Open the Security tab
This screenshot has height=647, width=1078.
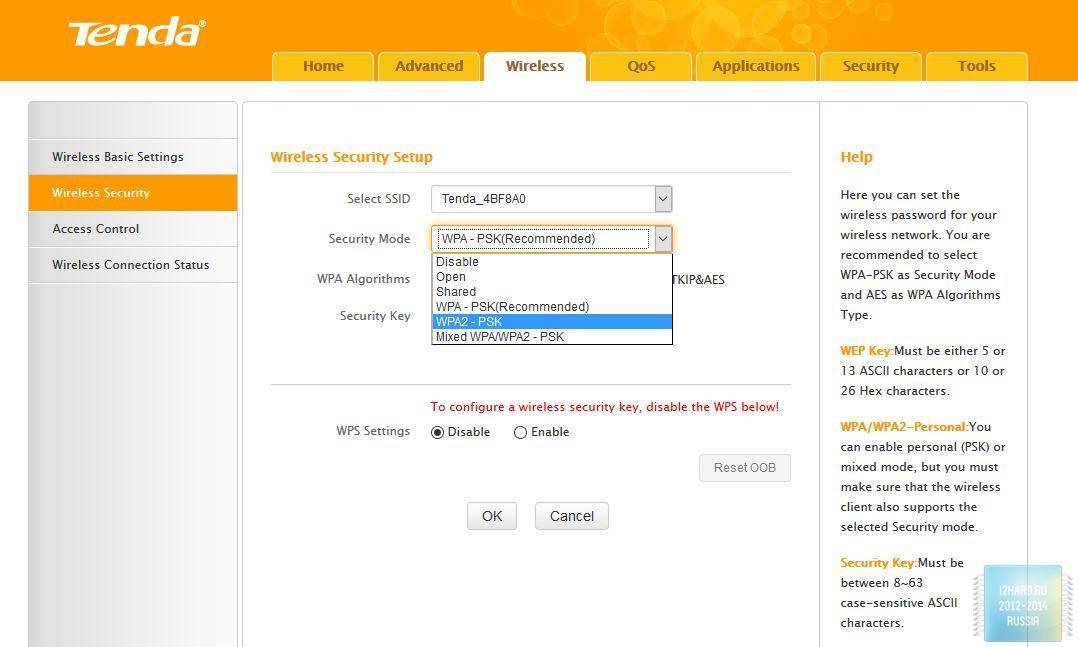[x=870, y=66]
